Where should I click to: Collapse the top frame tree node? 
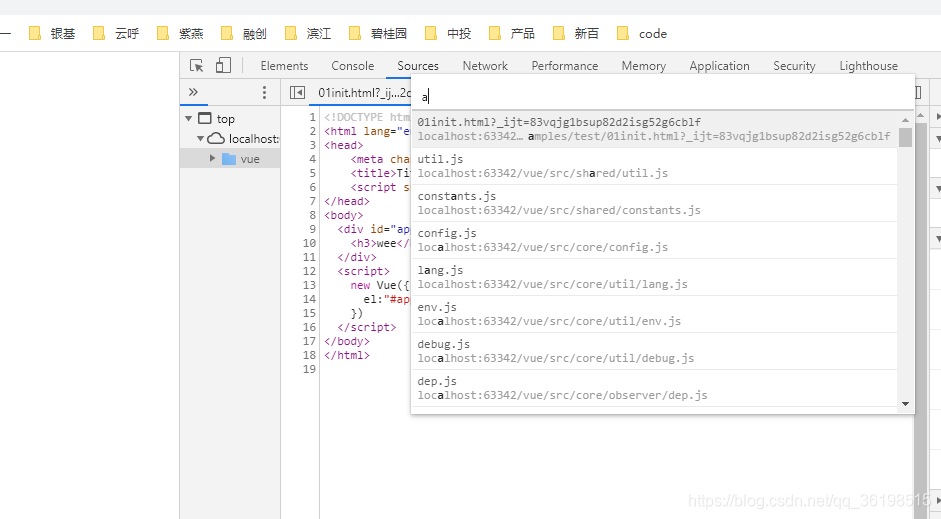click(188, 119)
